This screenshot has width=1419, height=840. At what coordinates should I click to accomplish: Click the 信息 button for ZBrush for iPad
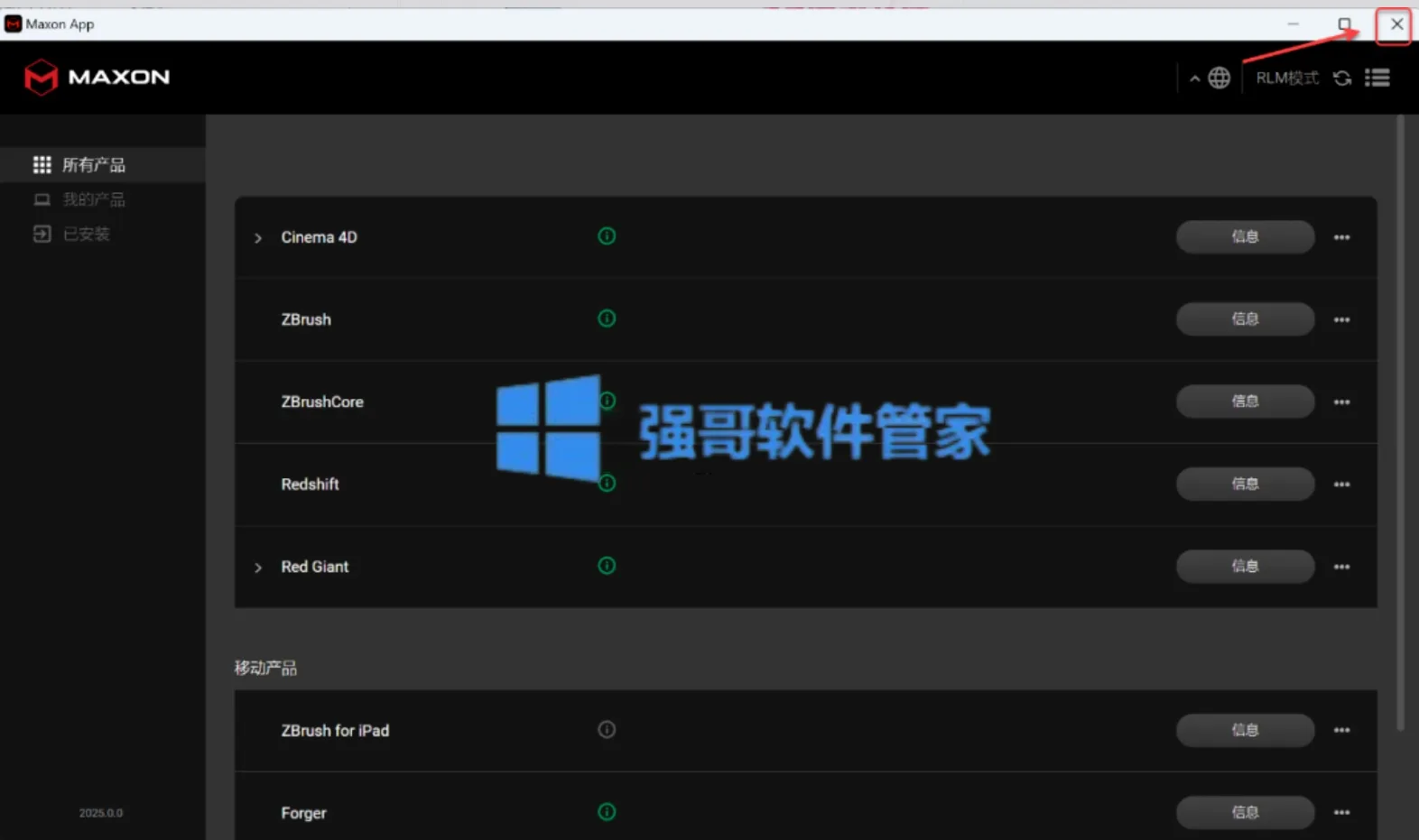tap(1245, 730)
